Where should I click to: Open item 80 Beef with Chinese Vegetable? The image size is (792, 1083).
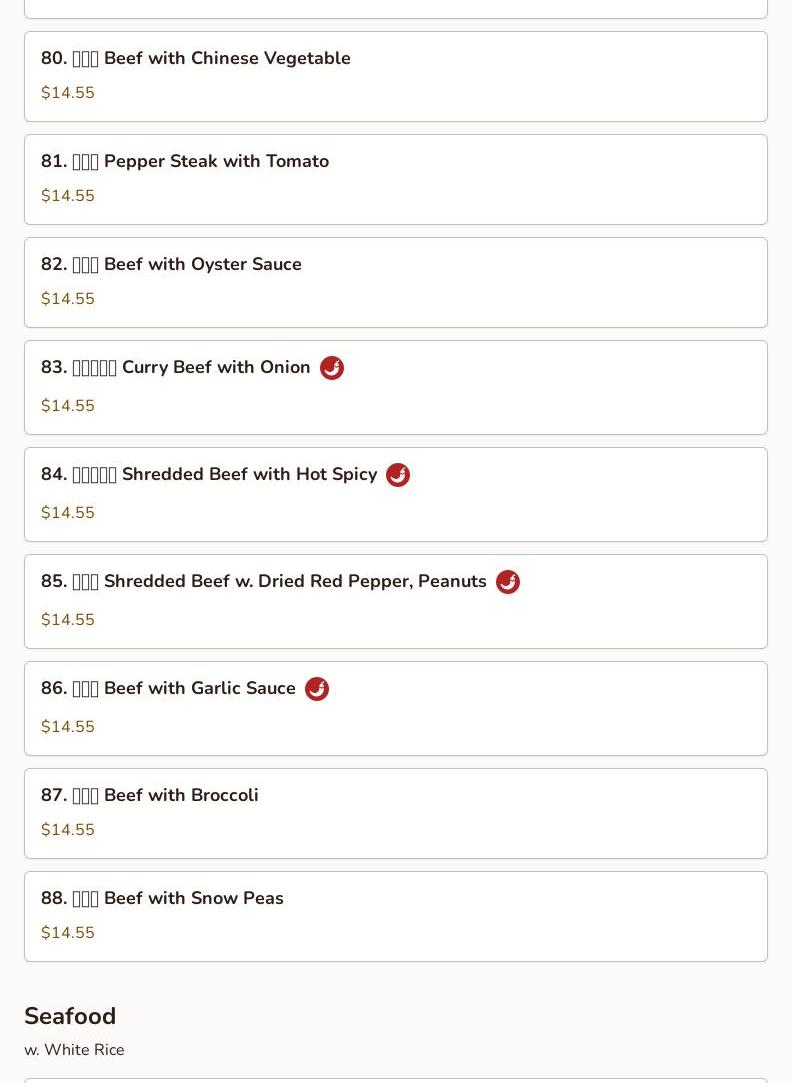tap(396, 77)
